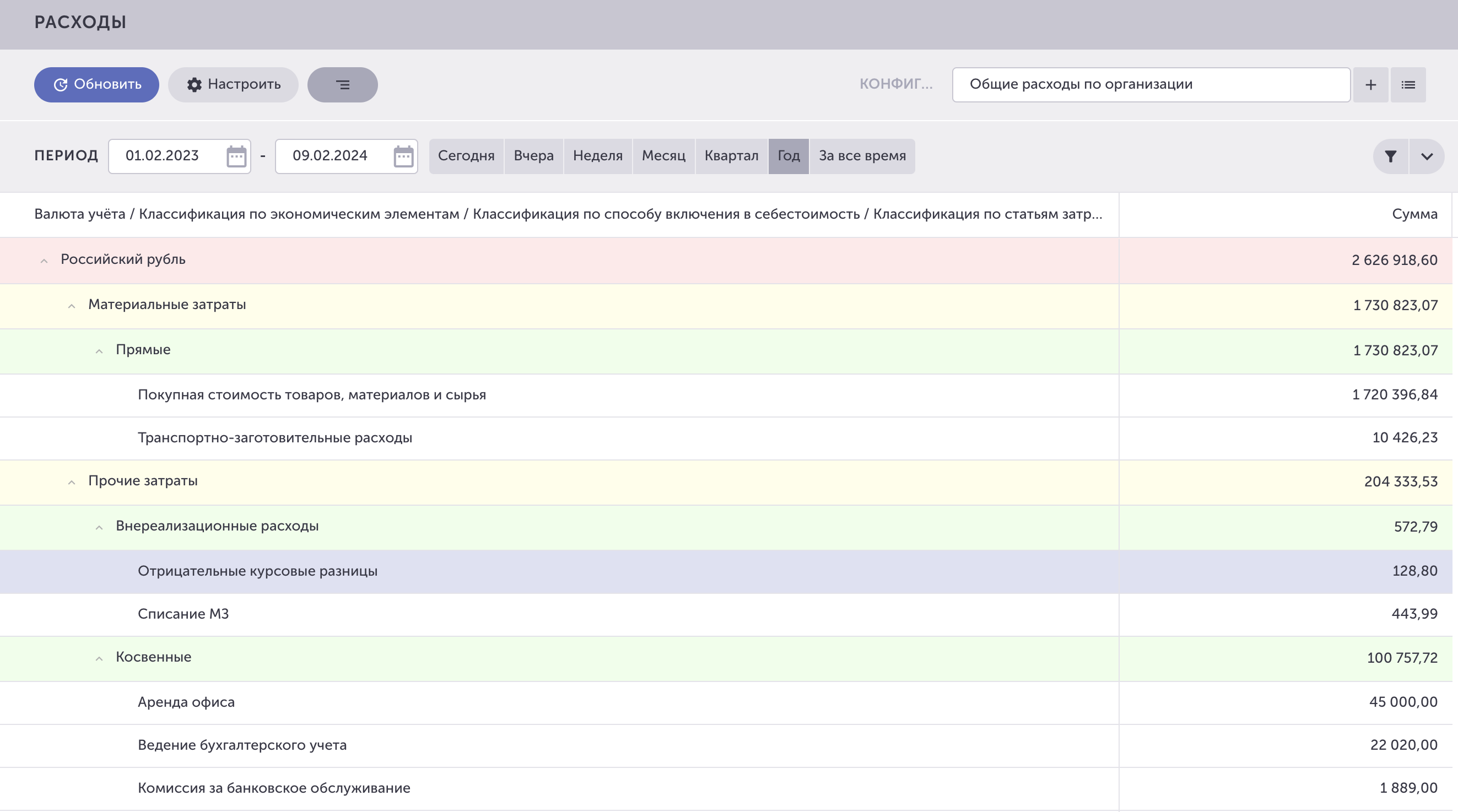Screen dimensions: 1458x812
Task: Collapse the Российский рубль group
Action: [44, 261]
